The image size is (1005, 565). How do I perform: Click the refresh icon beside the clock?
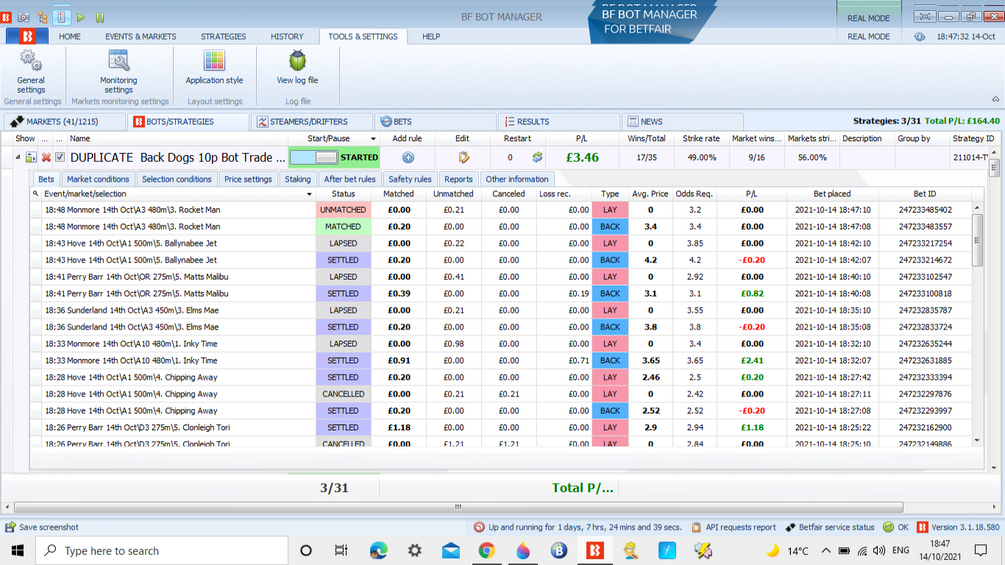(919, 37)
